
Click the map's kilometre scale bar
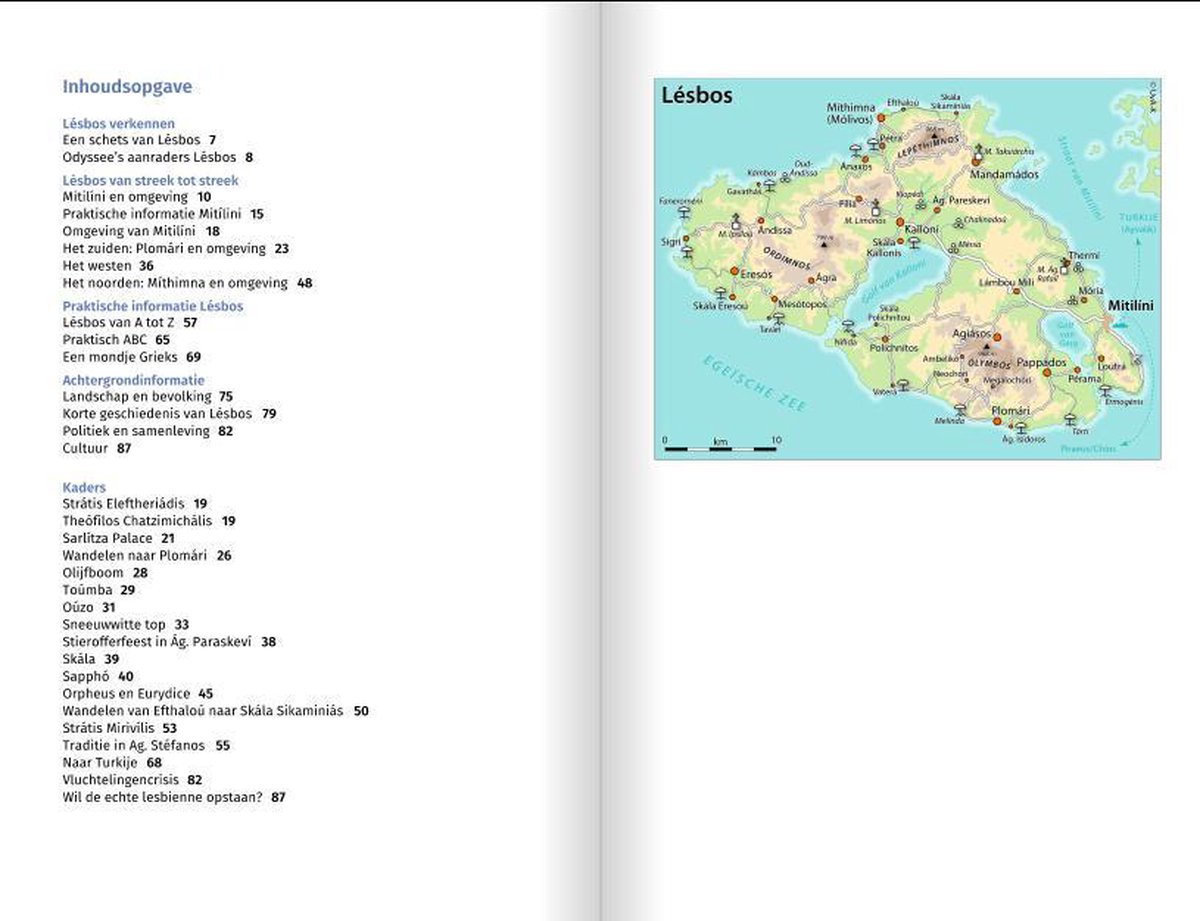(721, 449)
